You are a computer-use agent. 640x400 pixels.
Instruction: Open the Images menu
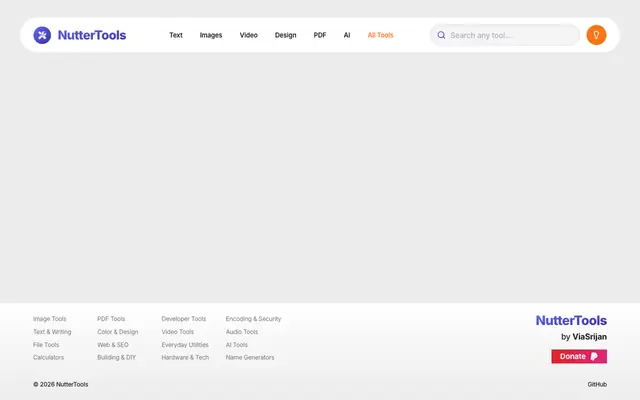[211, 35]
